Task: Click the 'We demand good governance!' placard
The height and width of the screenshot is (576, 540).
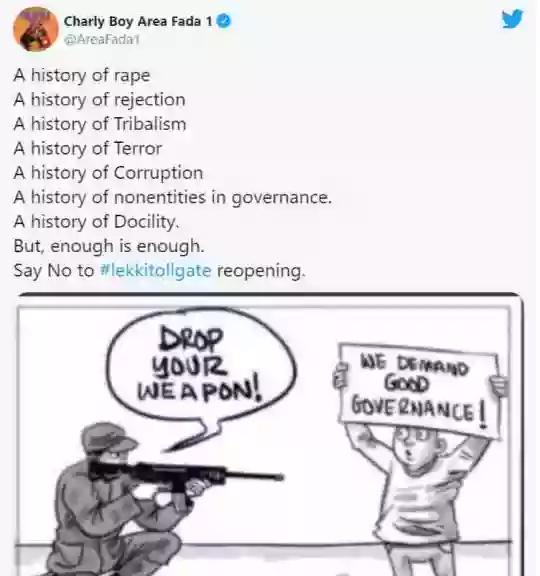Action: (418, 389)
